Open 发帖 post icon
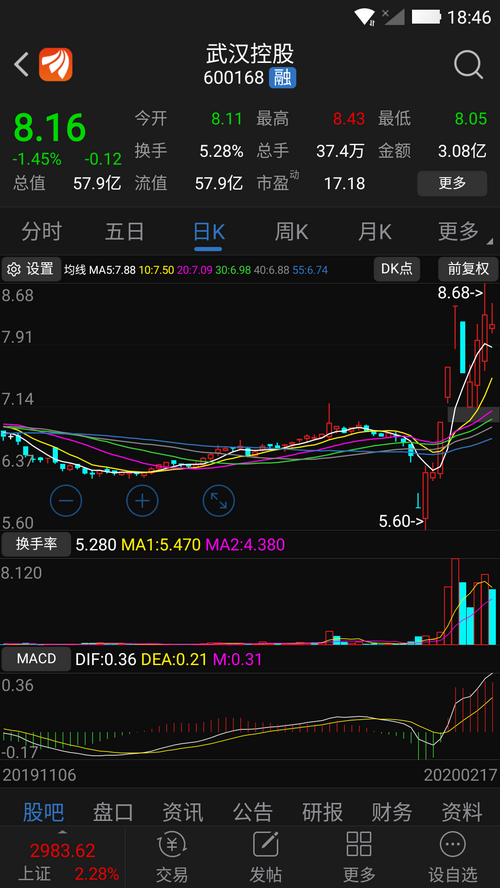Screen dimensions: 500x888 click(x=265, y=846)
